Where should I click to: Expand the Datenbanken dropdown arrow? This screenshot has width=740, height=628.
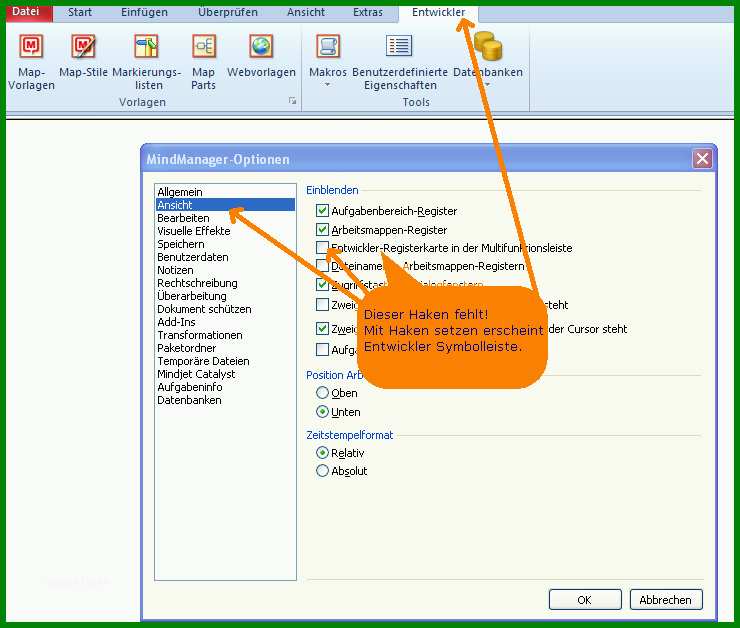[488, 85]
